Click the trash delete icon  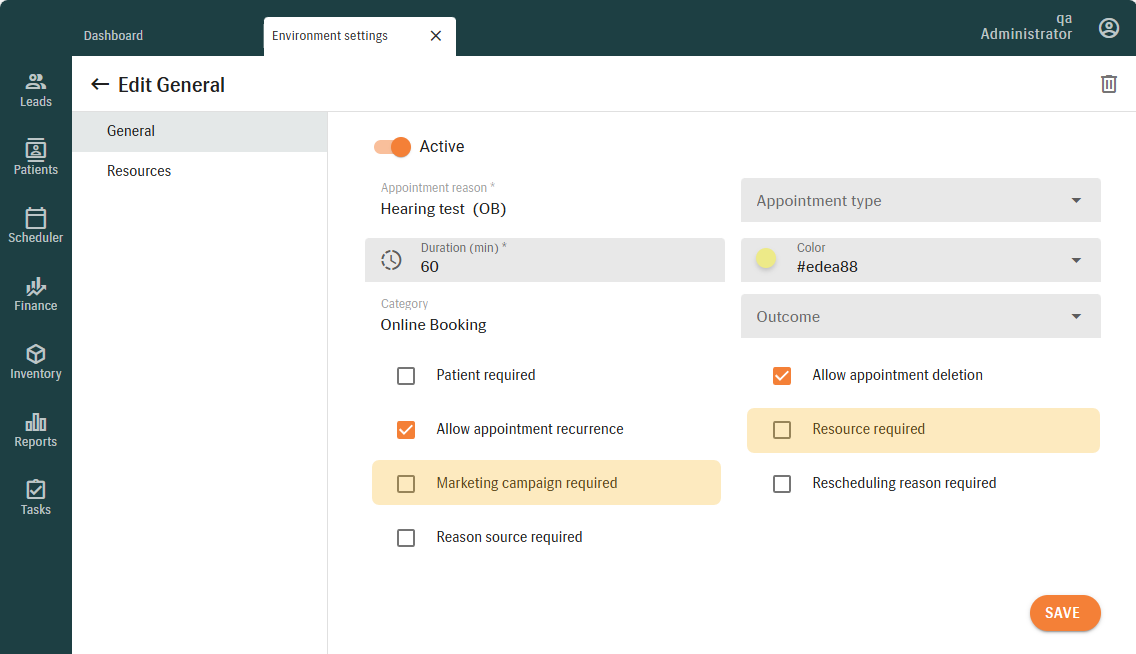point(1108,84)
